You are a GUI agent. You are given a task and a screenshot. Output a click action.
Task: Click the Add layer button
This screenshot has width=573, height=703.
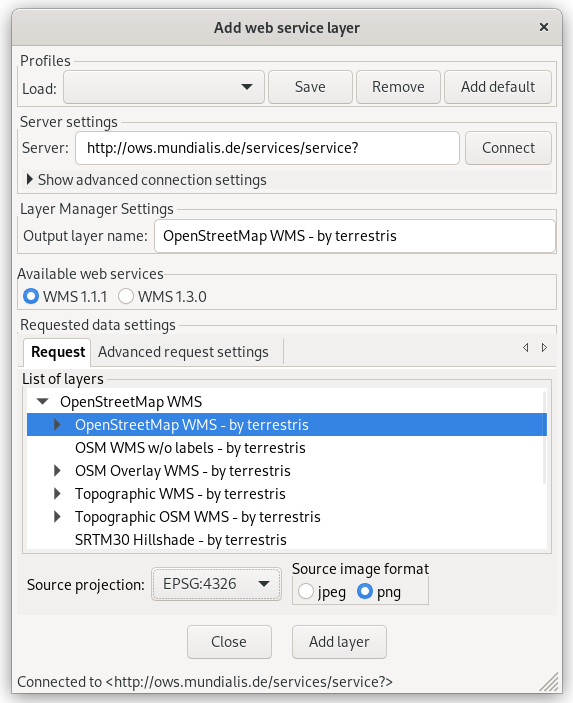coord(339,642)
